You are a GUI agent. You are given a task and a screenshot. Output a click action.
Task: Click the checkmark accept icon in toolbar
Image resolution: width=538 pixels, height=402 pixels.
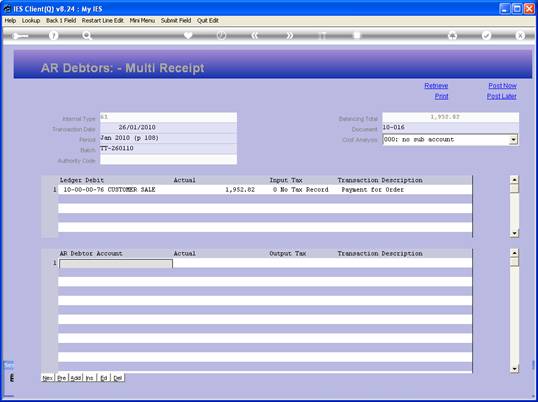pyautogui.click(x=486, y=35)
